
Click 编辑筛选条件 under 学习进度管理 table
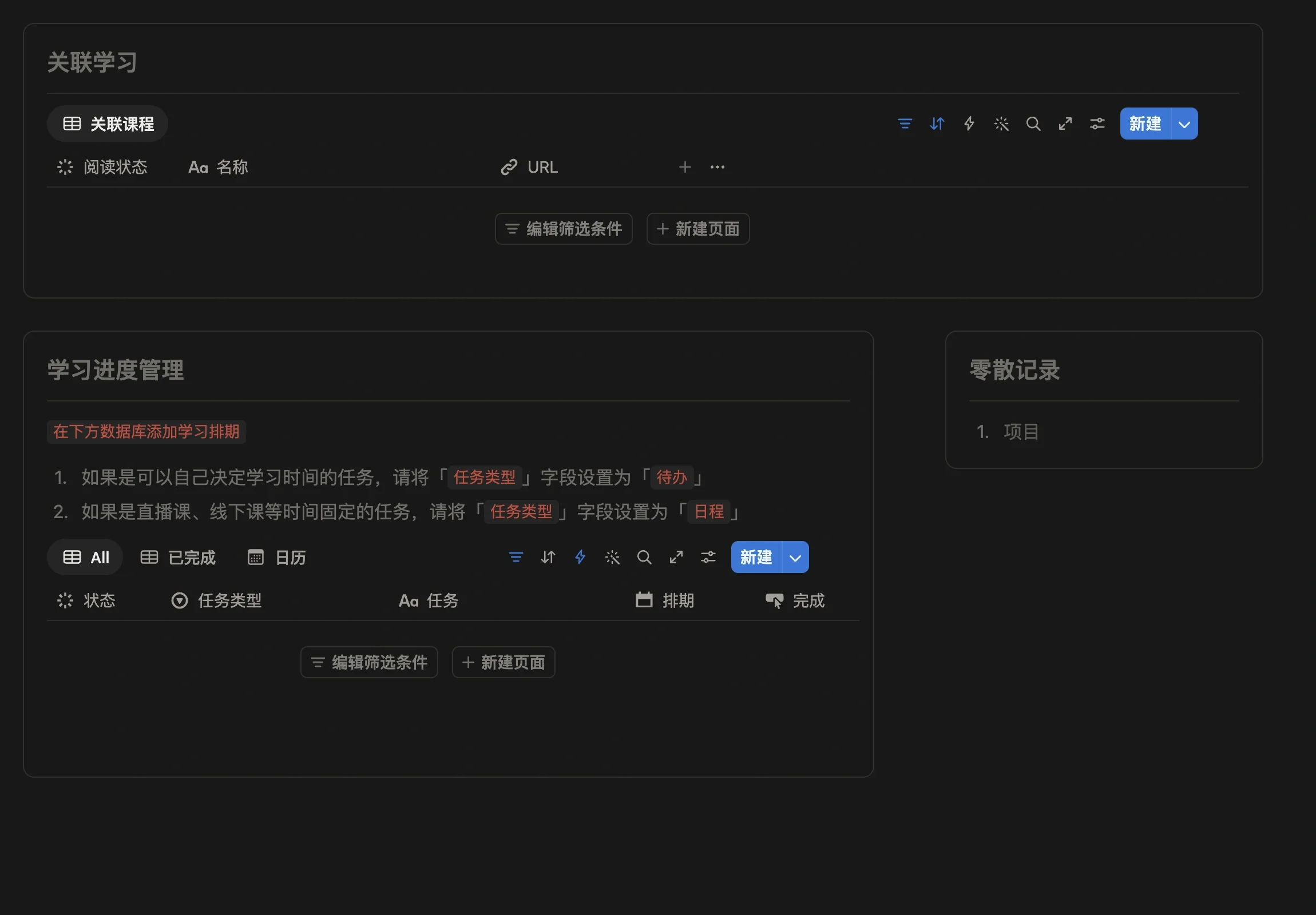(369, 662)
